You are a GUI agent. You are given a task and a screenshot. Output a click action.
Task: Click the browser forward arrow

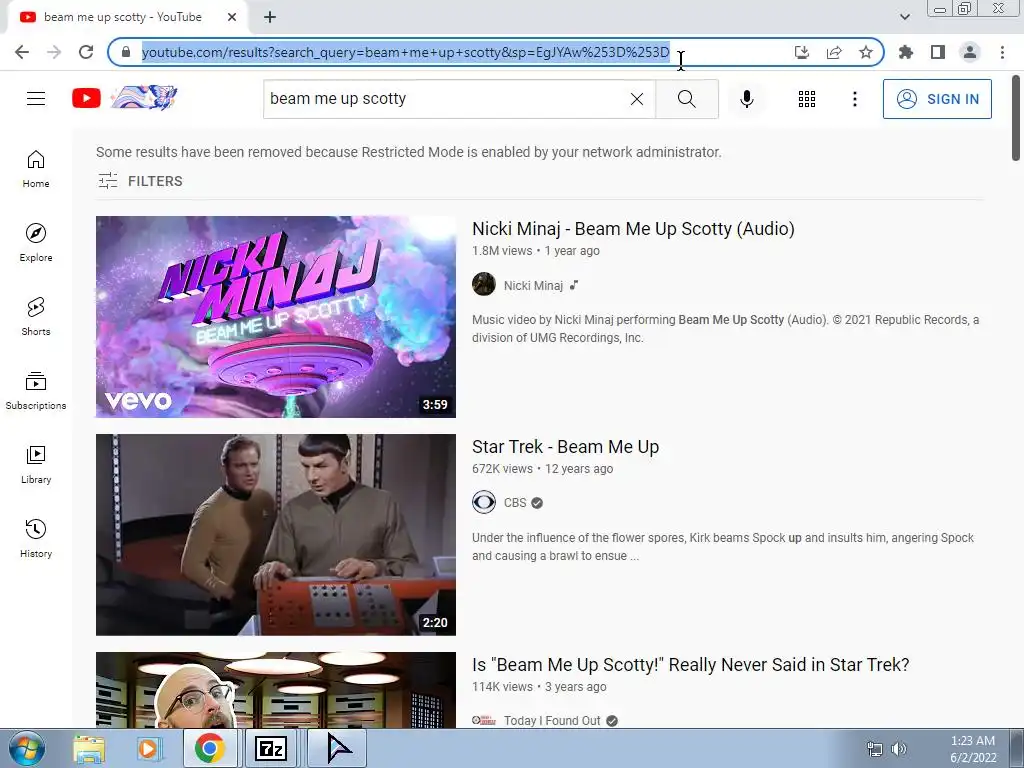coord(54,52)
